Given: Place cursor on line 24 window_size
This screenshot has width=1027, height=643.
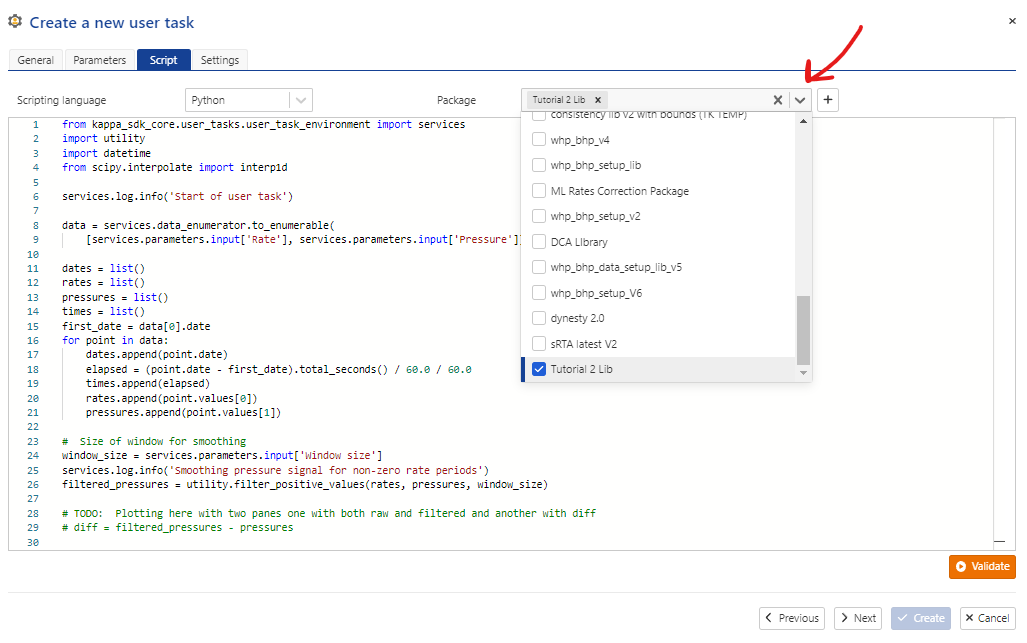Looking at the screenshot, I should (x=222, y=455).
